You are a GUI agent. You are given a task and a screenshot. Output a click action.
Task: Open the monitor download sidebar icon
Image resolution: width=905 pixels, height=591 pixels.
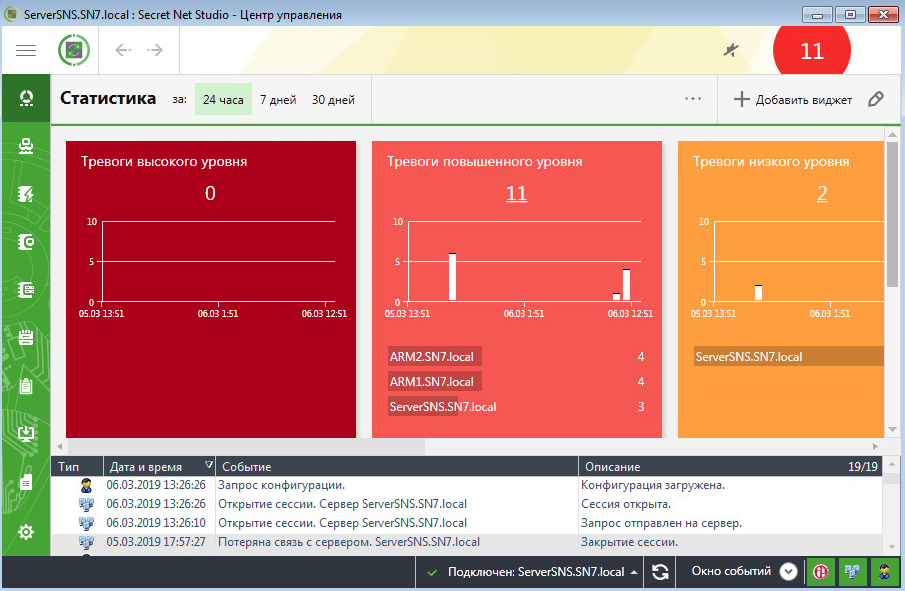26,433
